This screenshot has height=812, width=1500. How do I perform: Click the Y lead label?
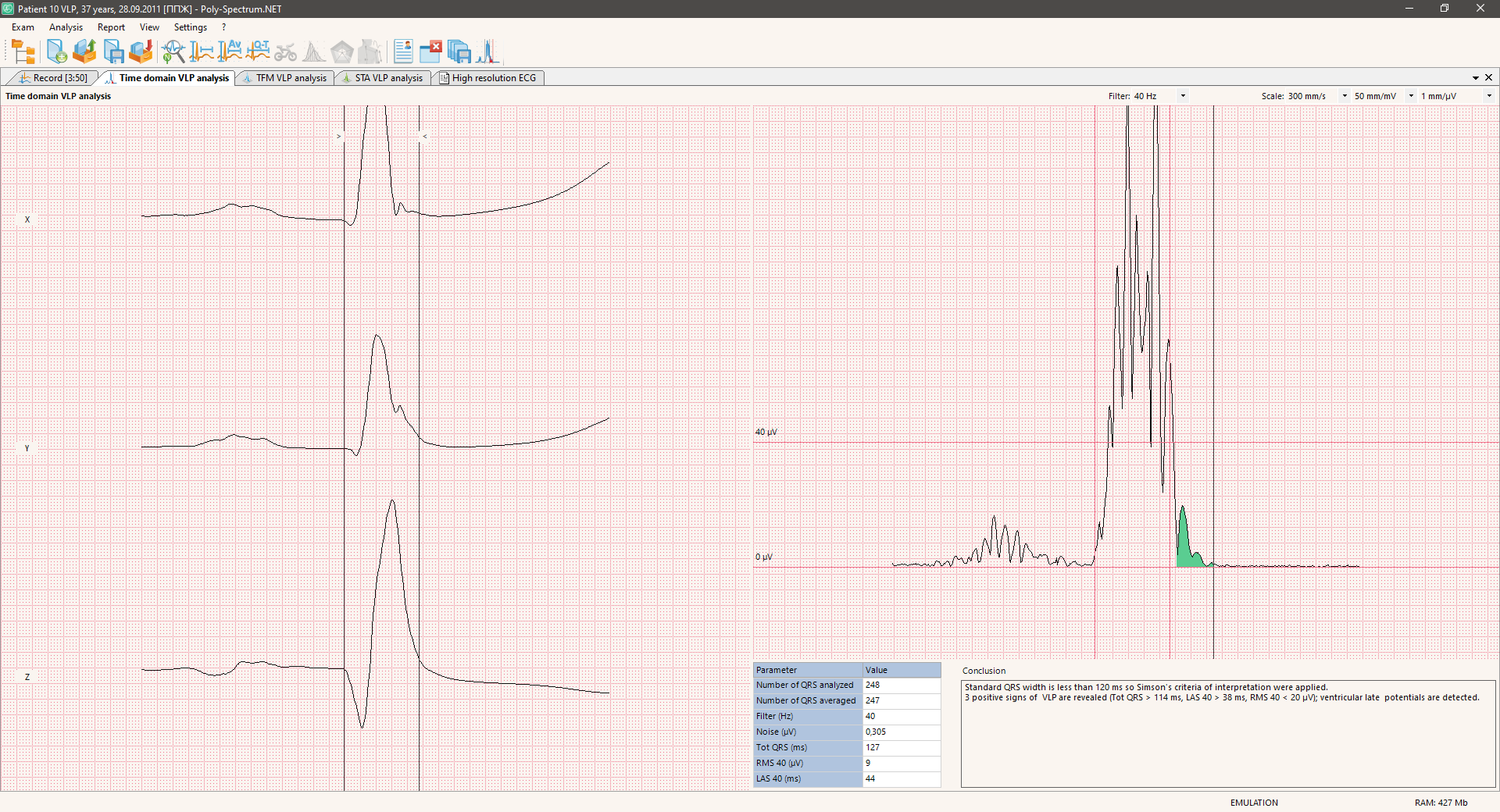pos(27,448)
